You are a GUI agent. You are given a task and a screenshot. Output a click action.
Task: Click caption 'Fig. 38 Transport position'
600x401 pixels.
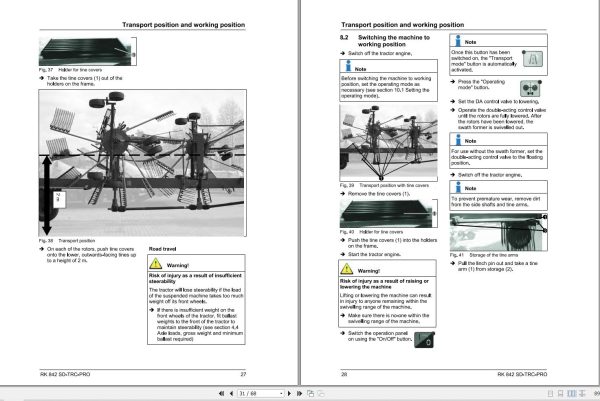tap(67, 241)
